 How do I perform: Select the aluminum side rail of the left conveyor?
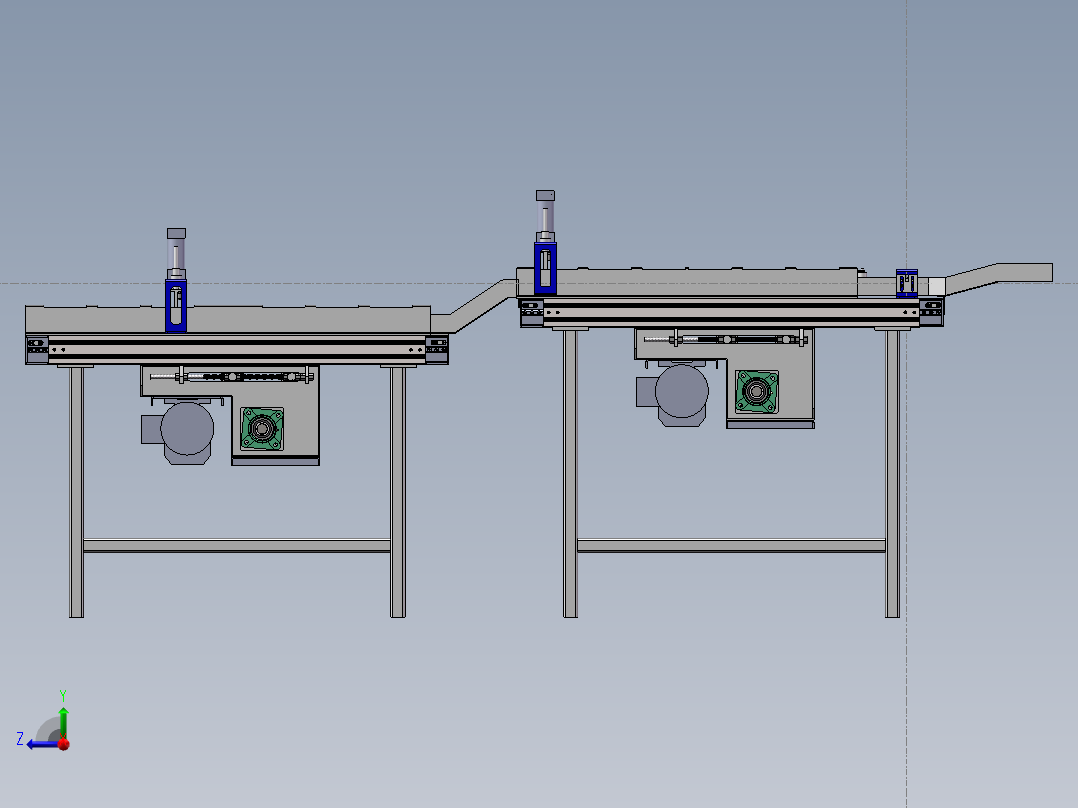[237, 349]
